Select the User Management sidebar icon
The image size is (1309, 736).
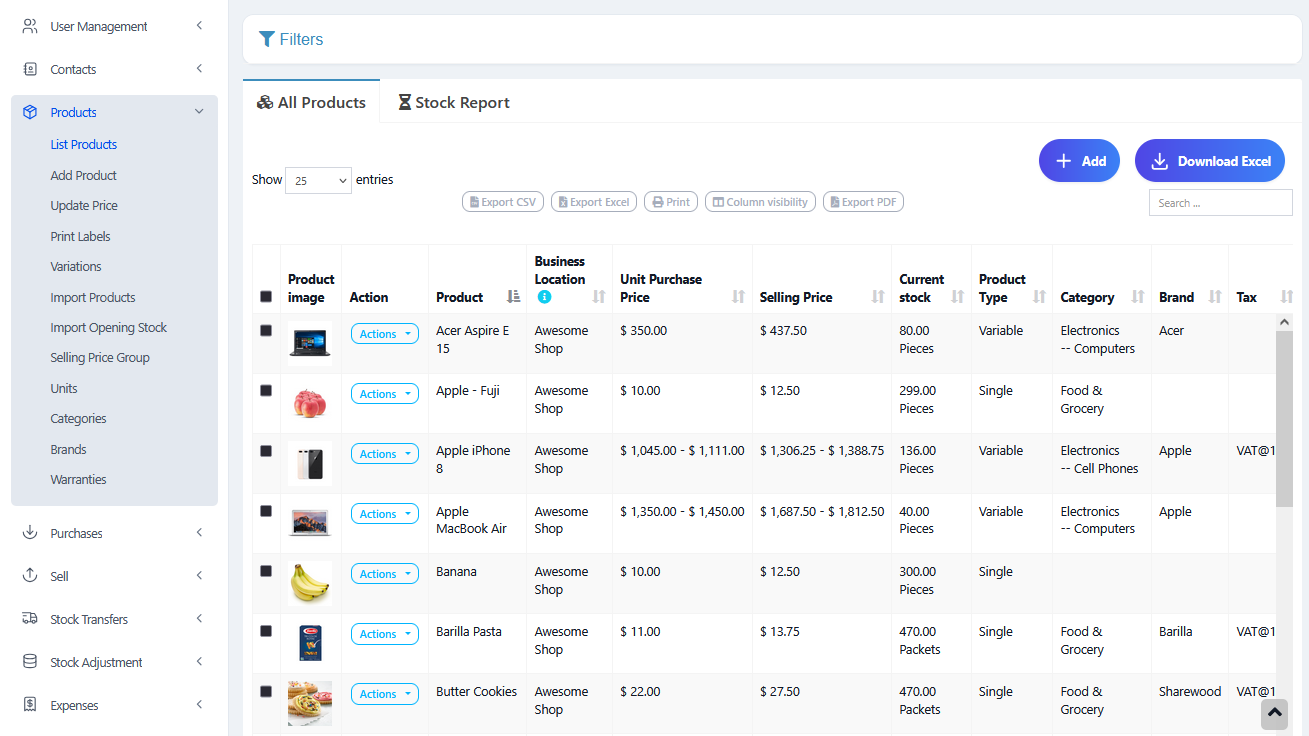coord(29,25)
